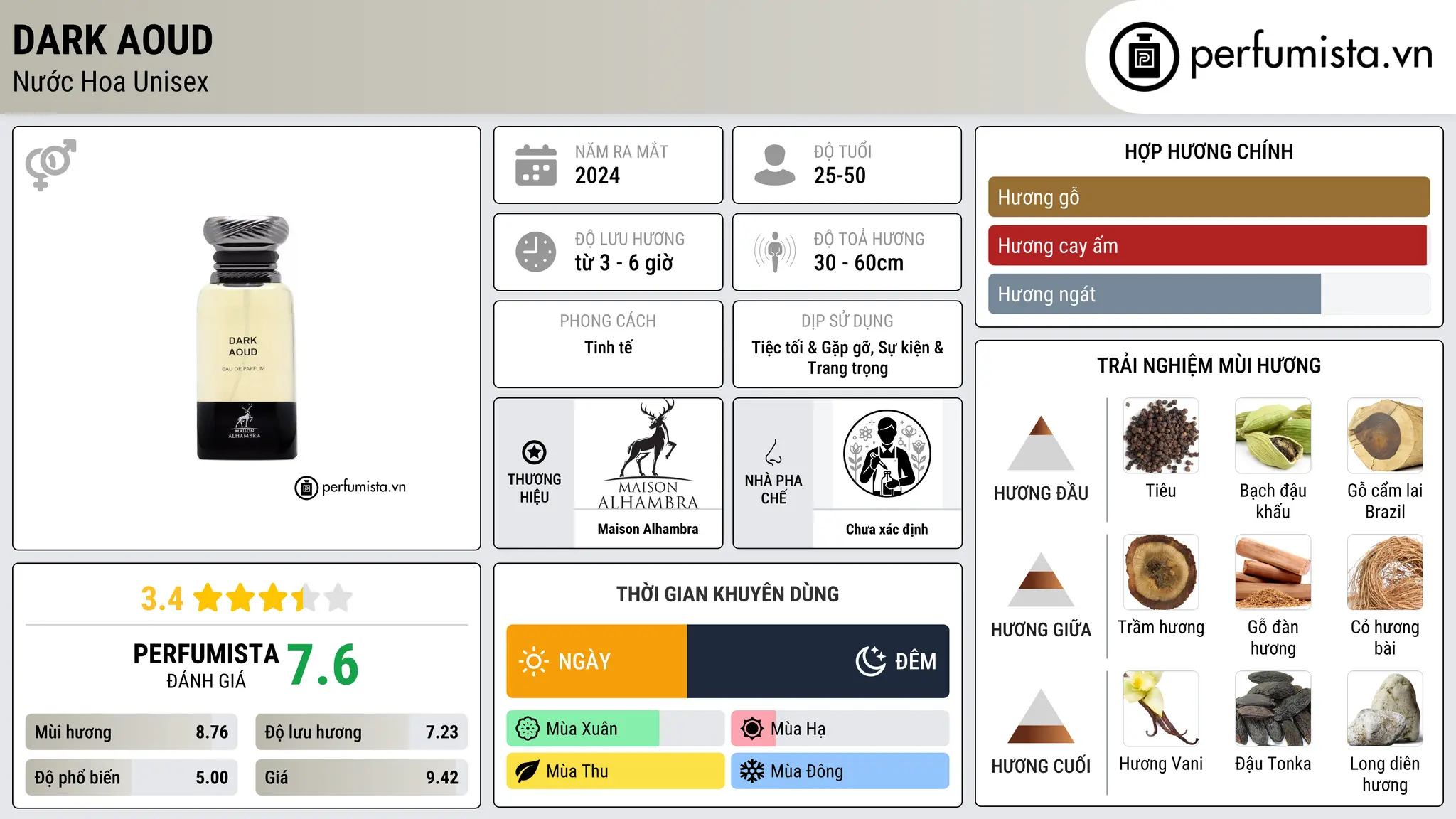Screen dimensions: 1456x819
Task: Click the flower icon for Mùa Xuân
Action: (x=528, y=729)
